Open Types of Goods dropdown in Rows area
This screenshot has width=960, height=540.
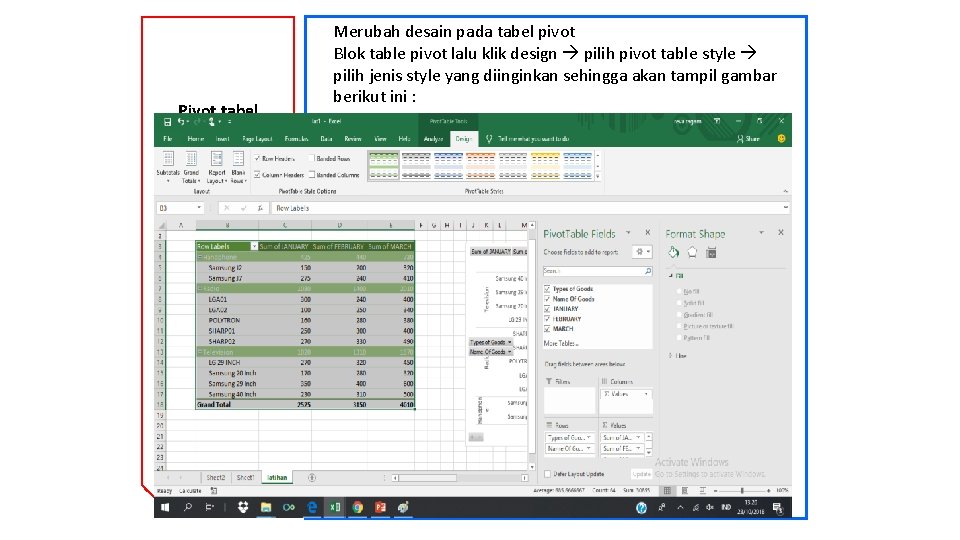coord(588,438)
